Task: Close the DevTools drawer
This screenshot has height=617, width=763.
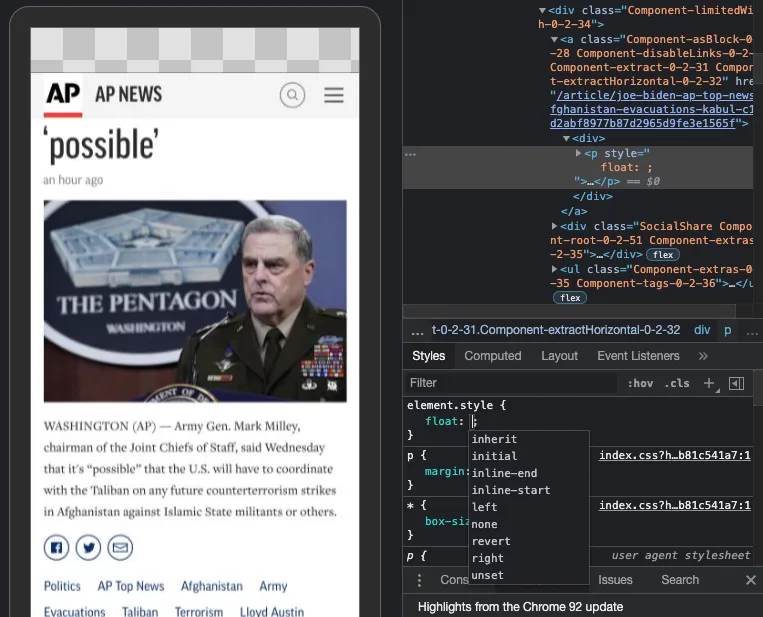Action: [x=751, y=580]
